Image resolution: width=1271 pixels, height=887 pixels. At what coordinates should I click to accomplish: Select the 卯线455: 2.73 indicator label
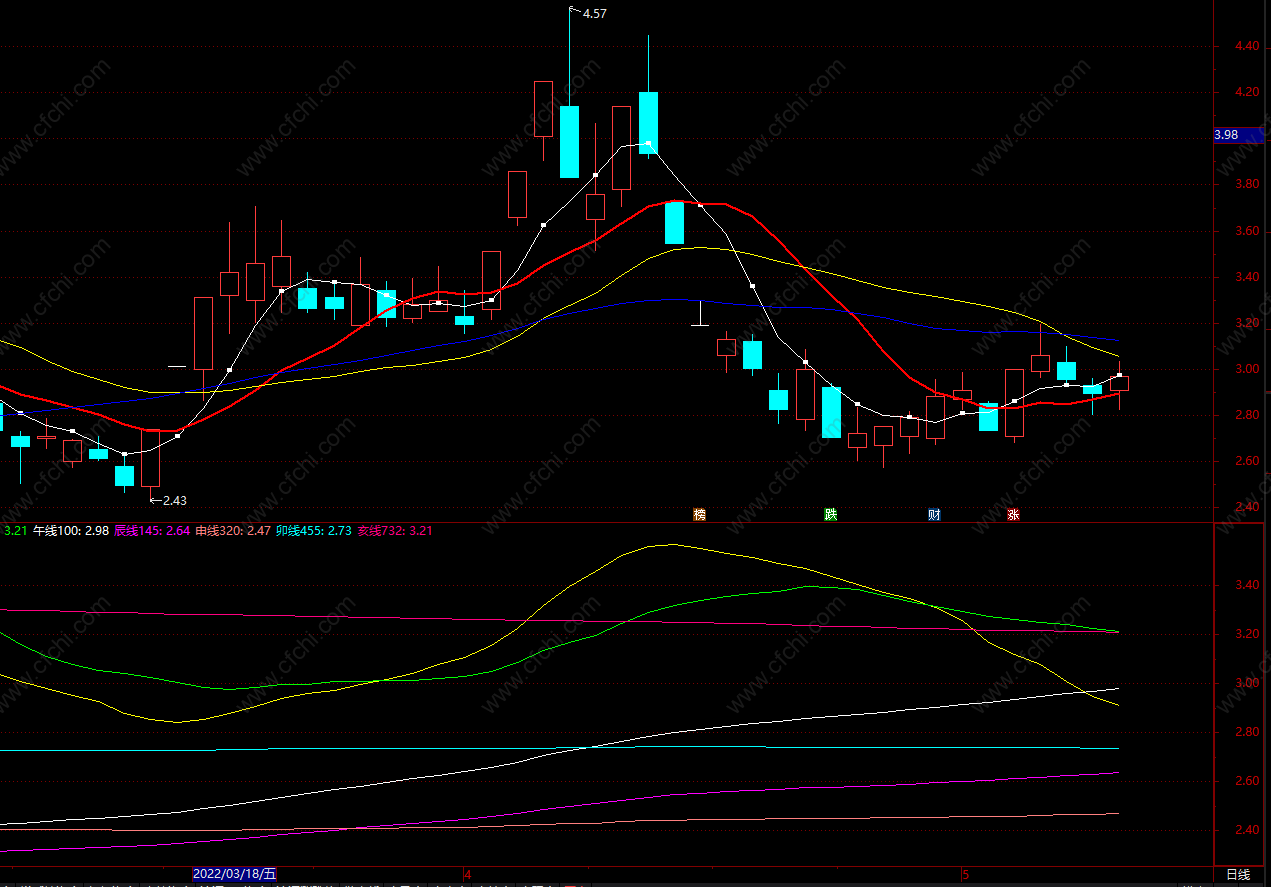tap(314, 531)
